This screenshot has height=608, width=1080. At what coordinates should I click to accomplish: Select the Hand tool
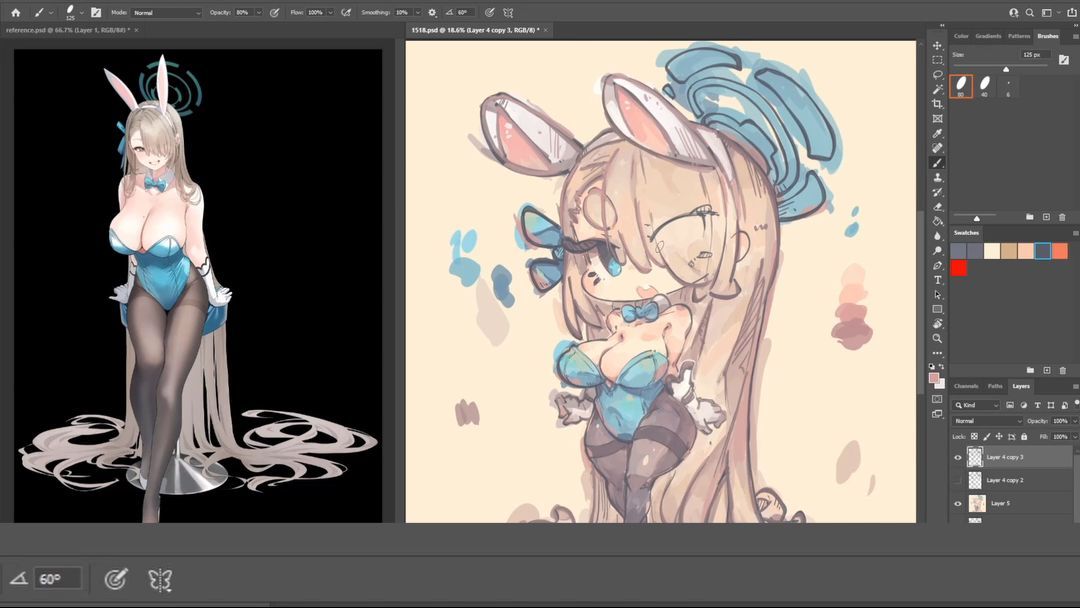(x=937, y=324)
